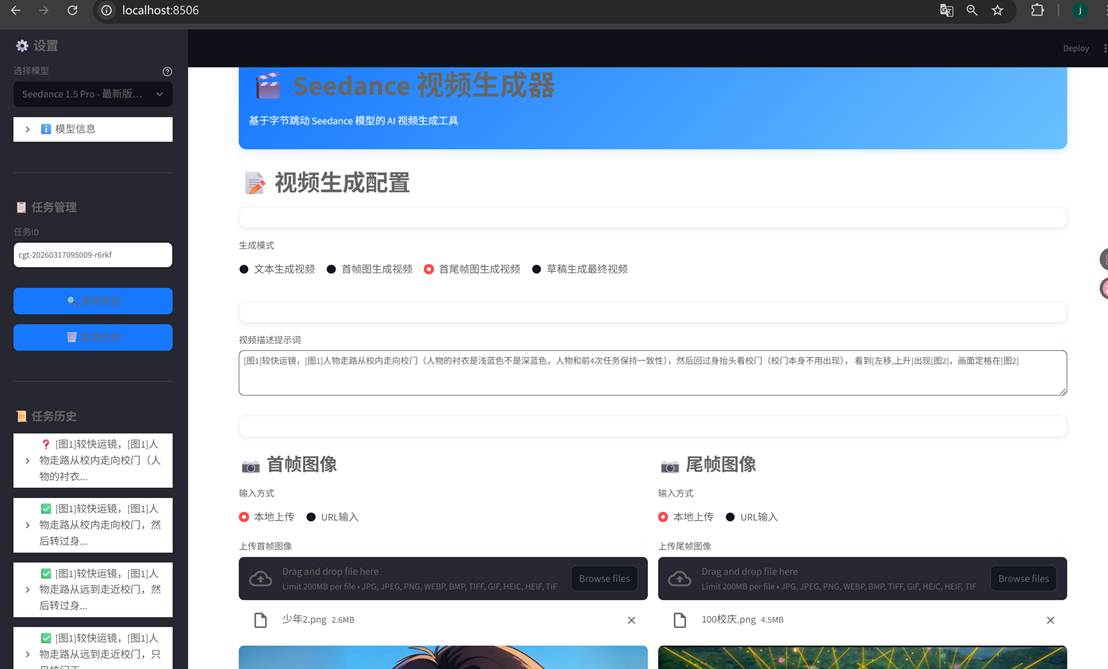
Task: Remove the uploaded file 少年2.png
Action: 632,620
